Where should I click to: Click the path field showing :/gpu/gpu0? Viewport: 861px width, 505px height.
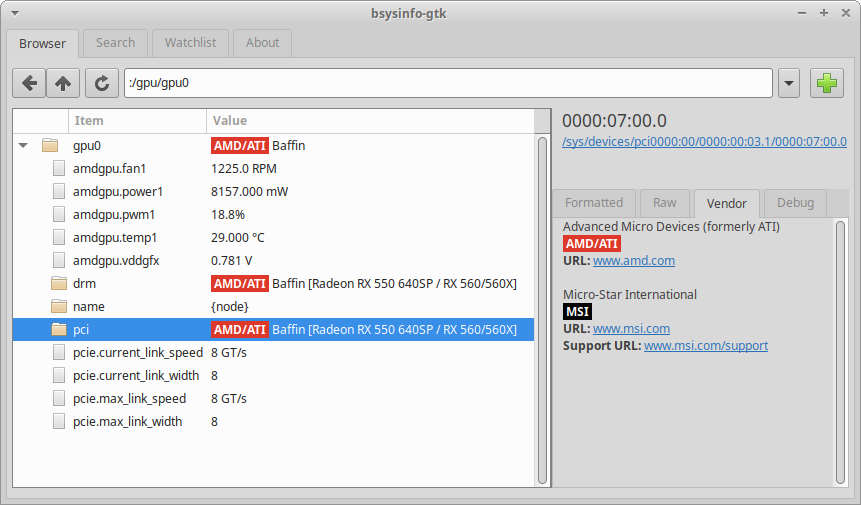point(448,83)
